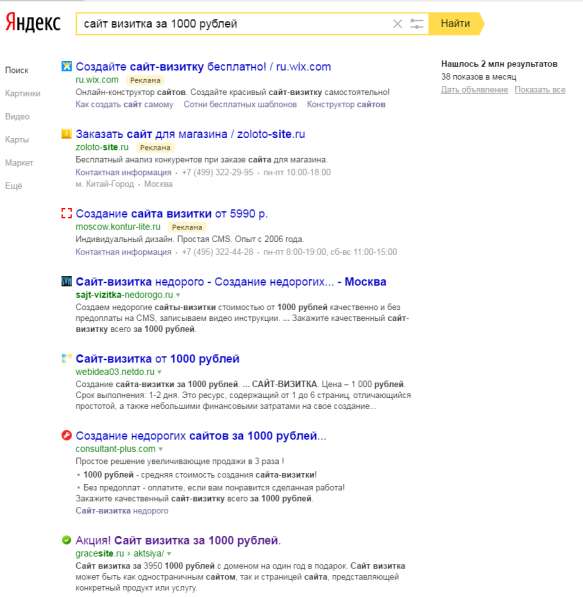Open Контактная информация under zoloto-site
This screenshot has height=597, width=583.
point(123,172)
